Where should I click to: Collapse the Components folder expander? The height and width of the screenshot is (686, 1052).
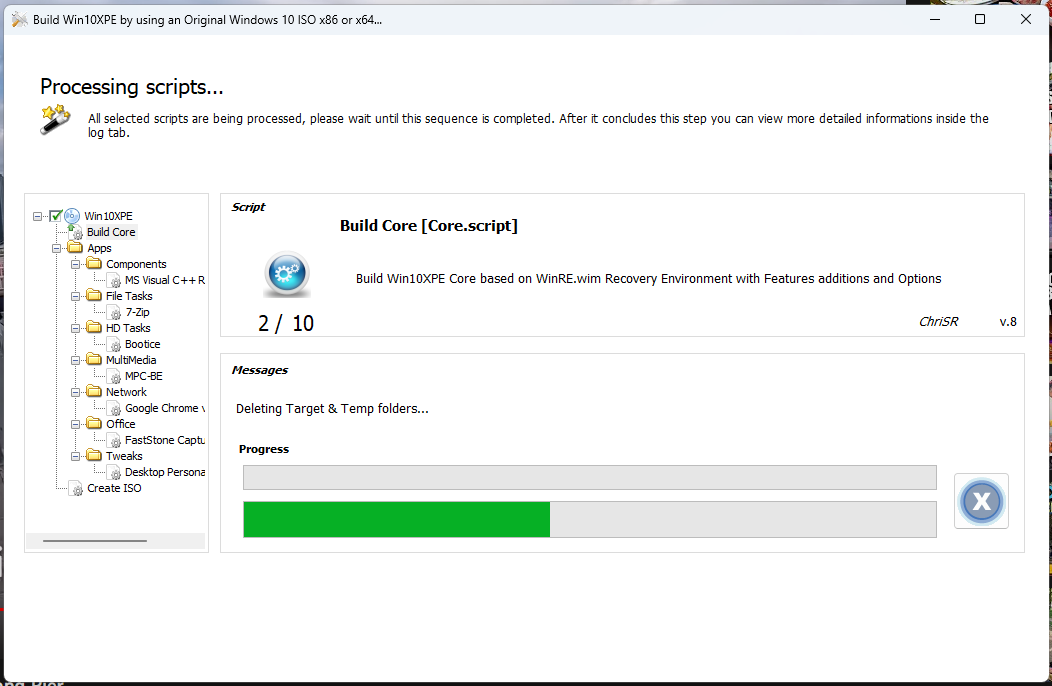tap(75, 264)
